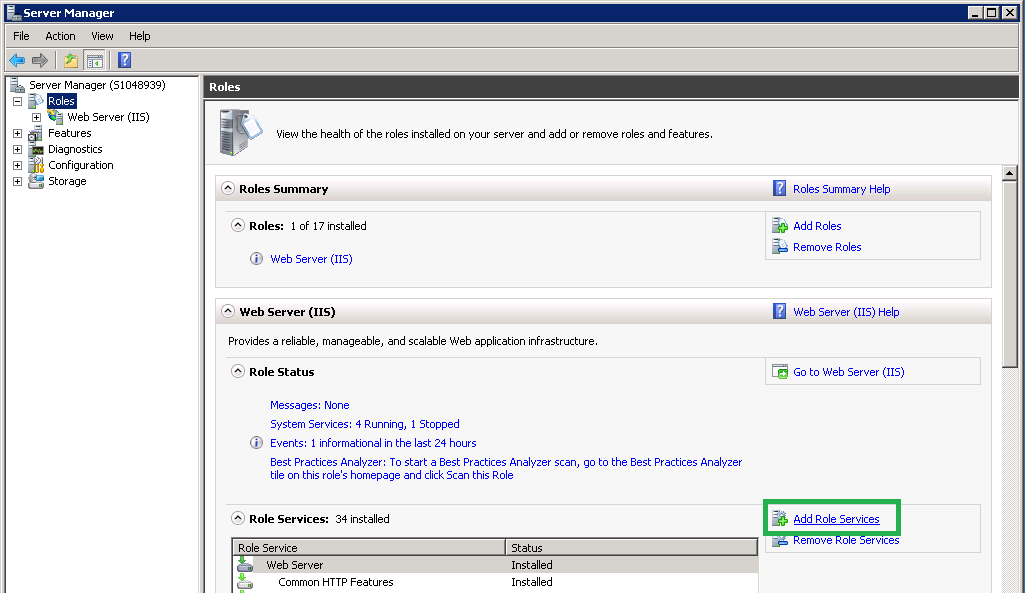Click the Role Service column header
Image resolution: width=1025 pixels, height=593 pixels.
[369, 547]
